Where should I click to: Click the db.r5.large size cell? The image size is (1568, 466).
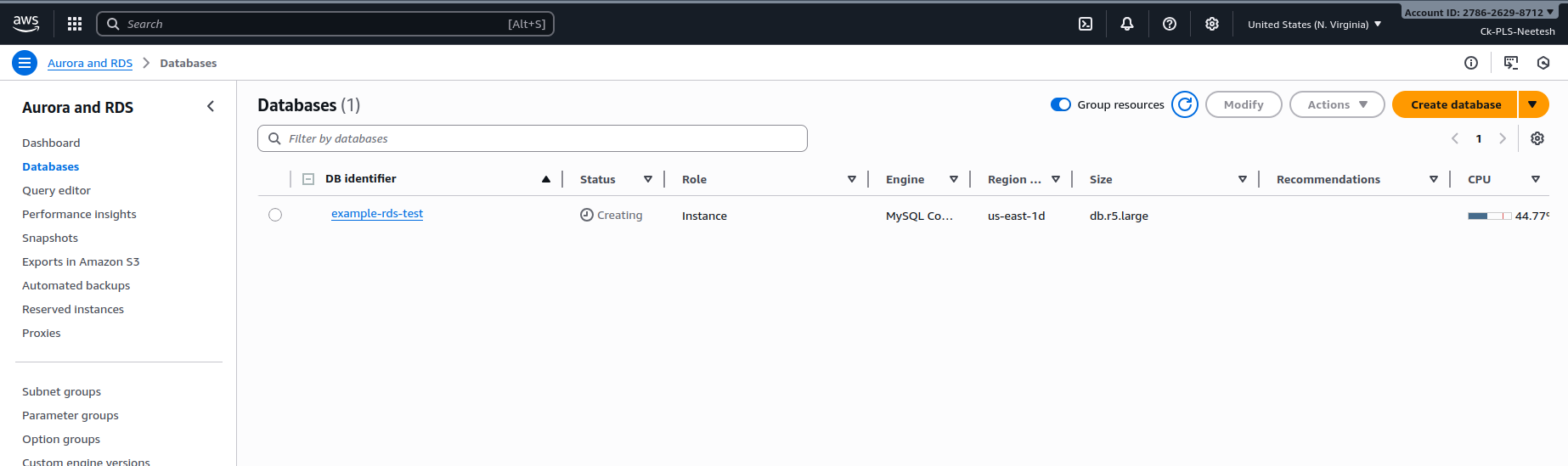tap(1119, 216)
